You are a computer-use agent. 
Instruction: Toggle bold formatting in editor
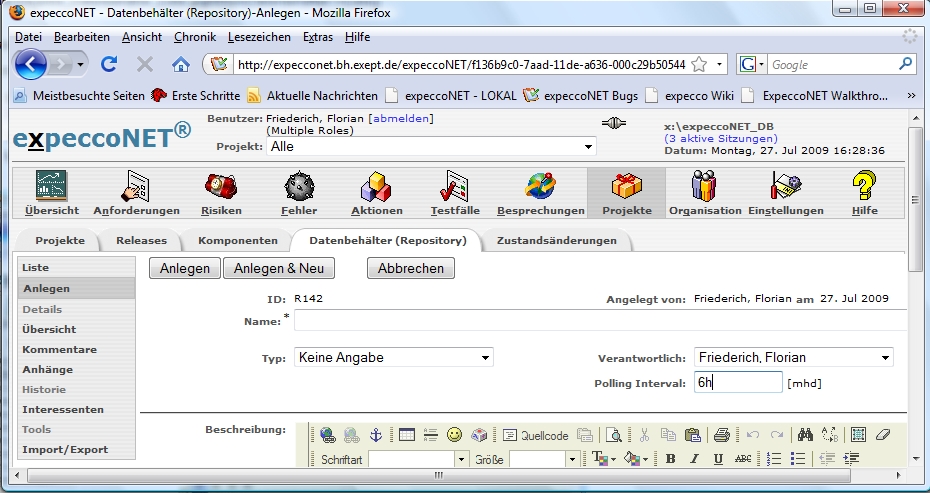(x=670, y=459)
